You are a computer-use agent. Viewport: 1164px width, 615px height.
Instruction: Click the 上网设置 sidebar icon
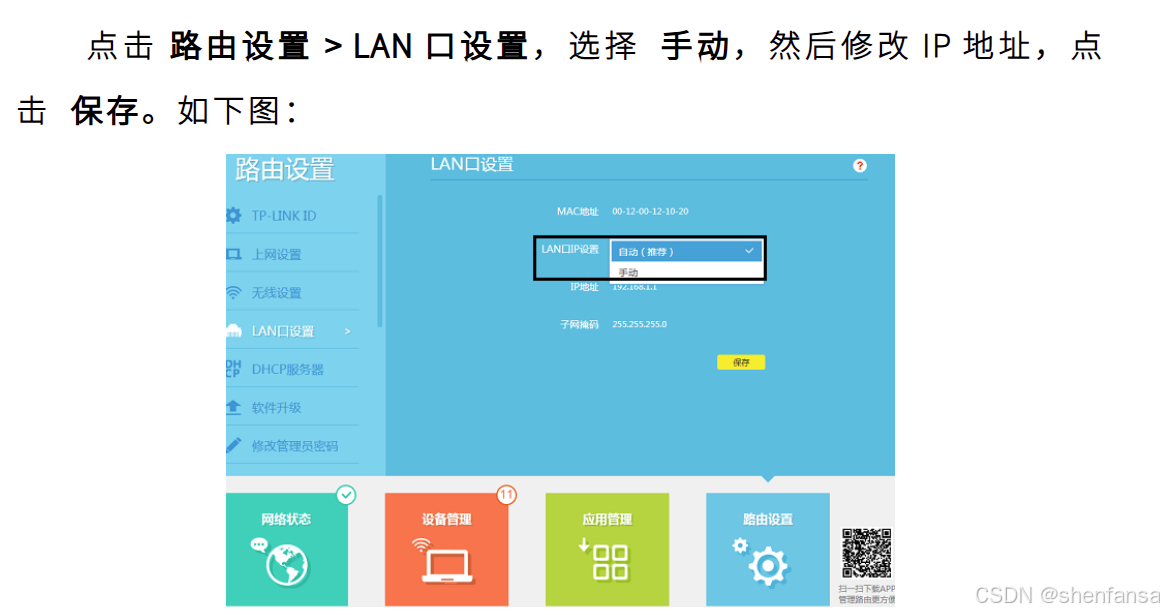[234, 253]
